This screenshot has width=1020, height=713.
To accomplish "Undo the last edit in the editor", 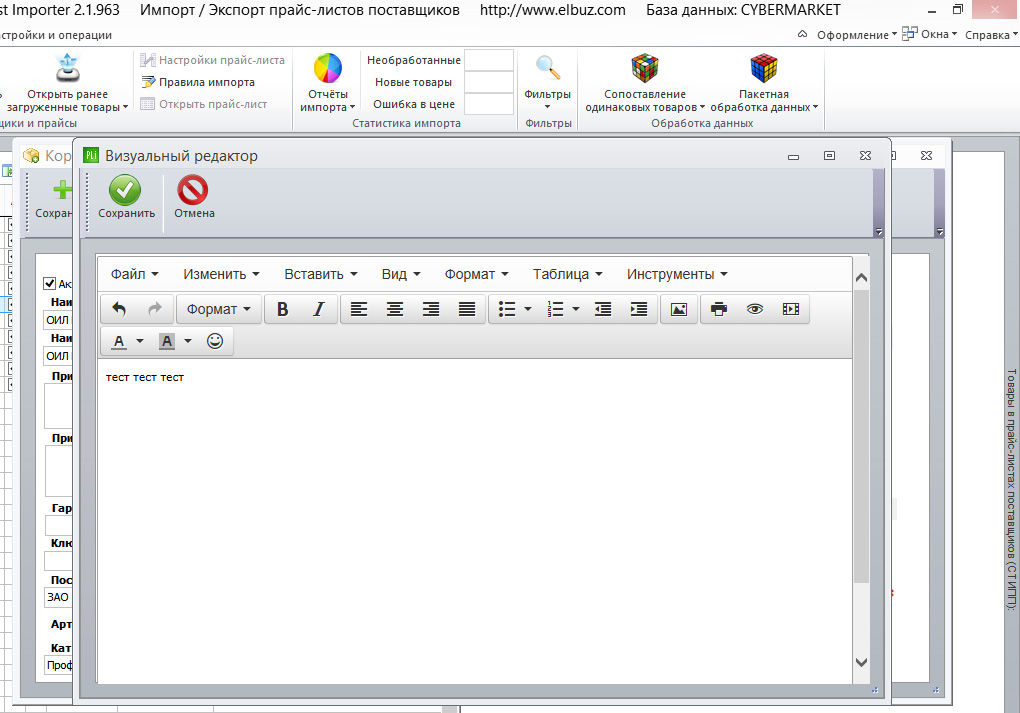I will tap(119, 309).
